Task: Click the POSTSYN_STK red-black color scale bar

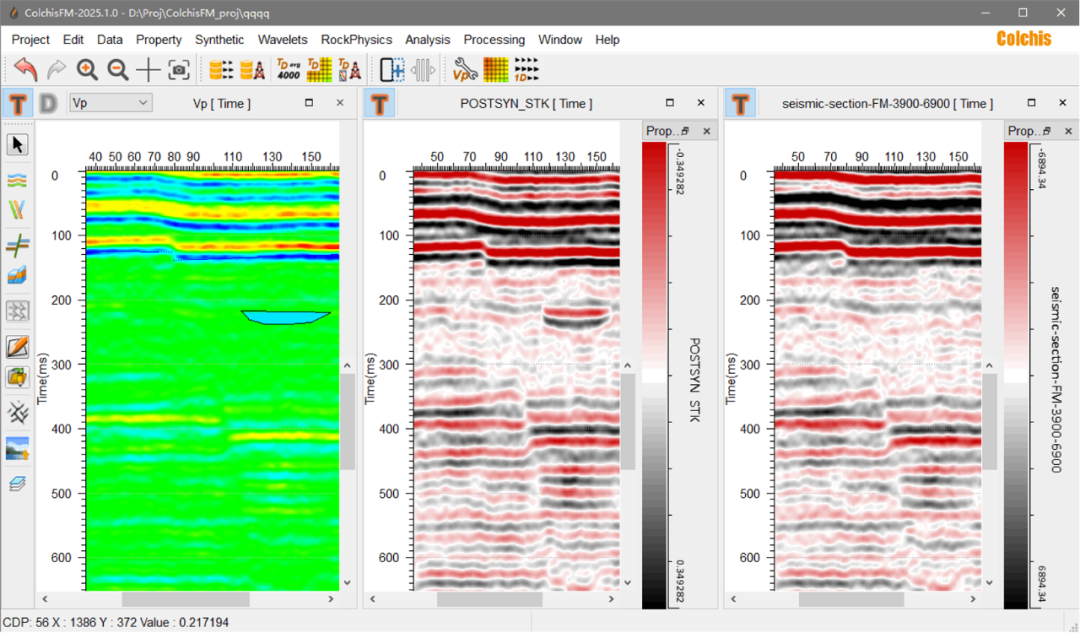Action: (653, 375)
